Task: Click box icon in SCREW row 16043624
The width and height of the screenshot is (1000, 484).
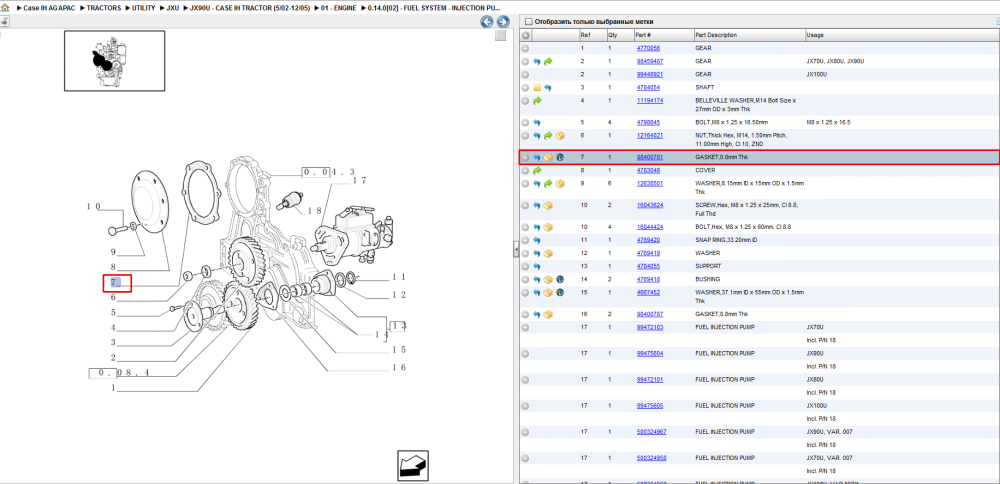Action: coord(548,205)
